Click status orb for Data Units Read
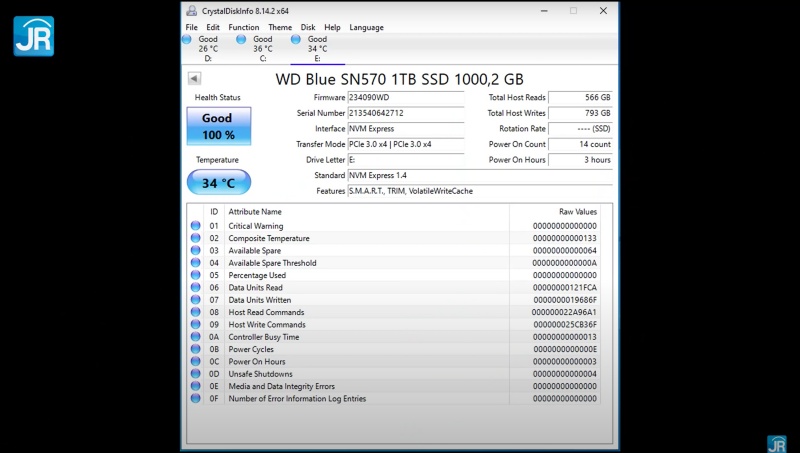The height and width of the screenshot is (453, 800). pyautogui.click(x=195, y=287)
